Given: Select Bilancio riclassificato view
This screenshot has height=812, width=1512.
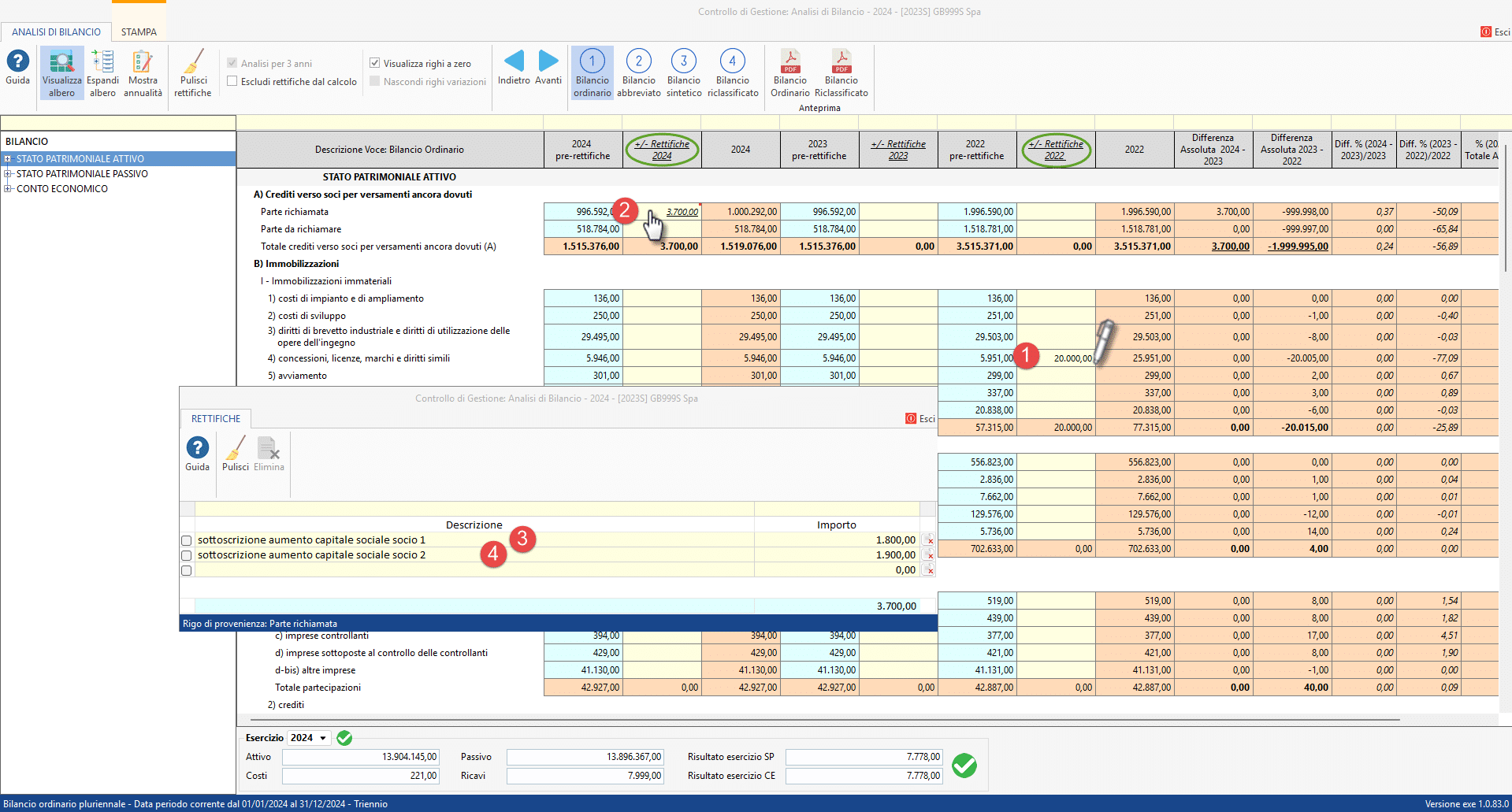Looking at the screenshot, I should 733,73.
